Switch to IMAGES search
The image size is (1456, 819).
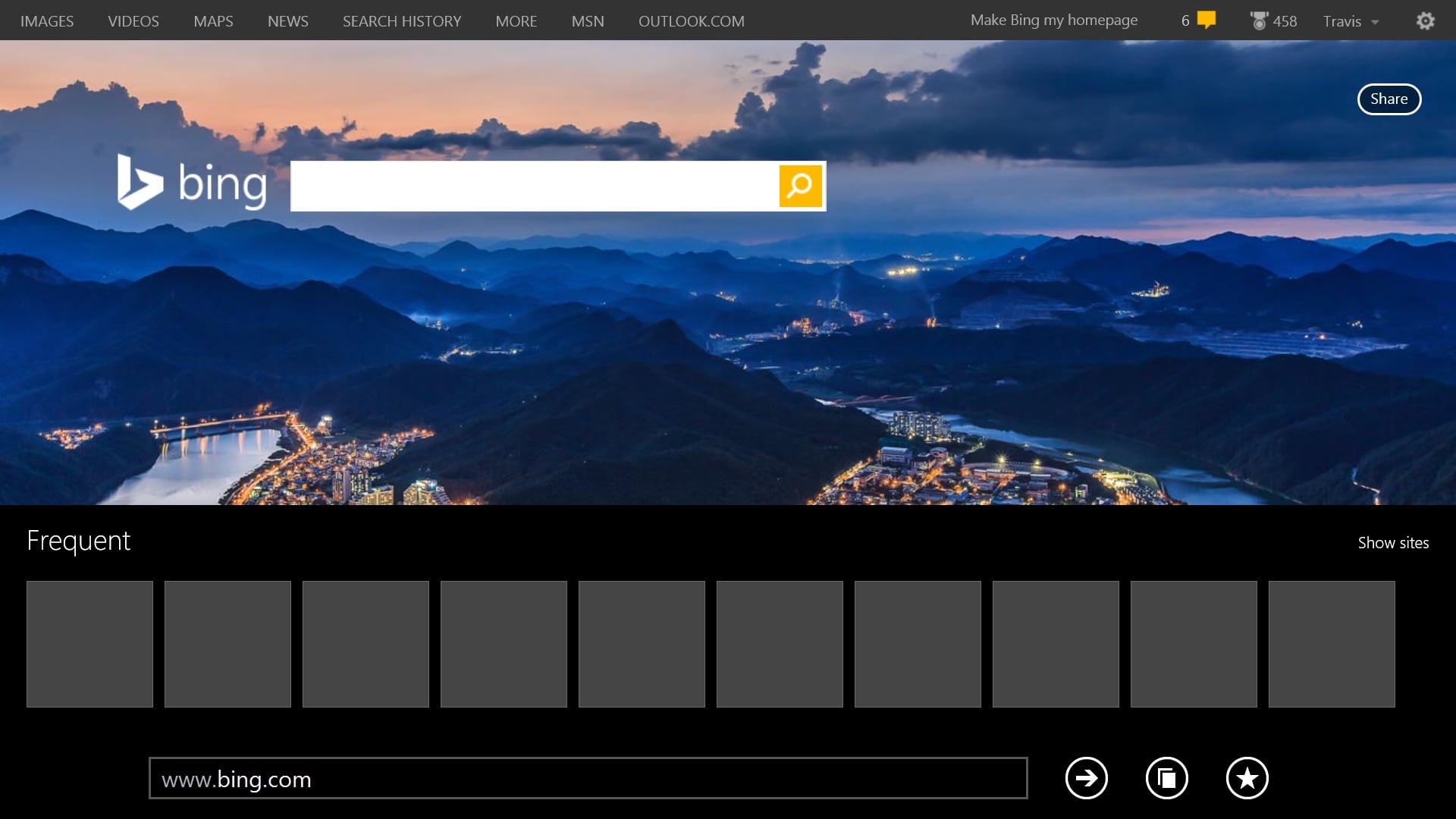click(x=47, y=20)
